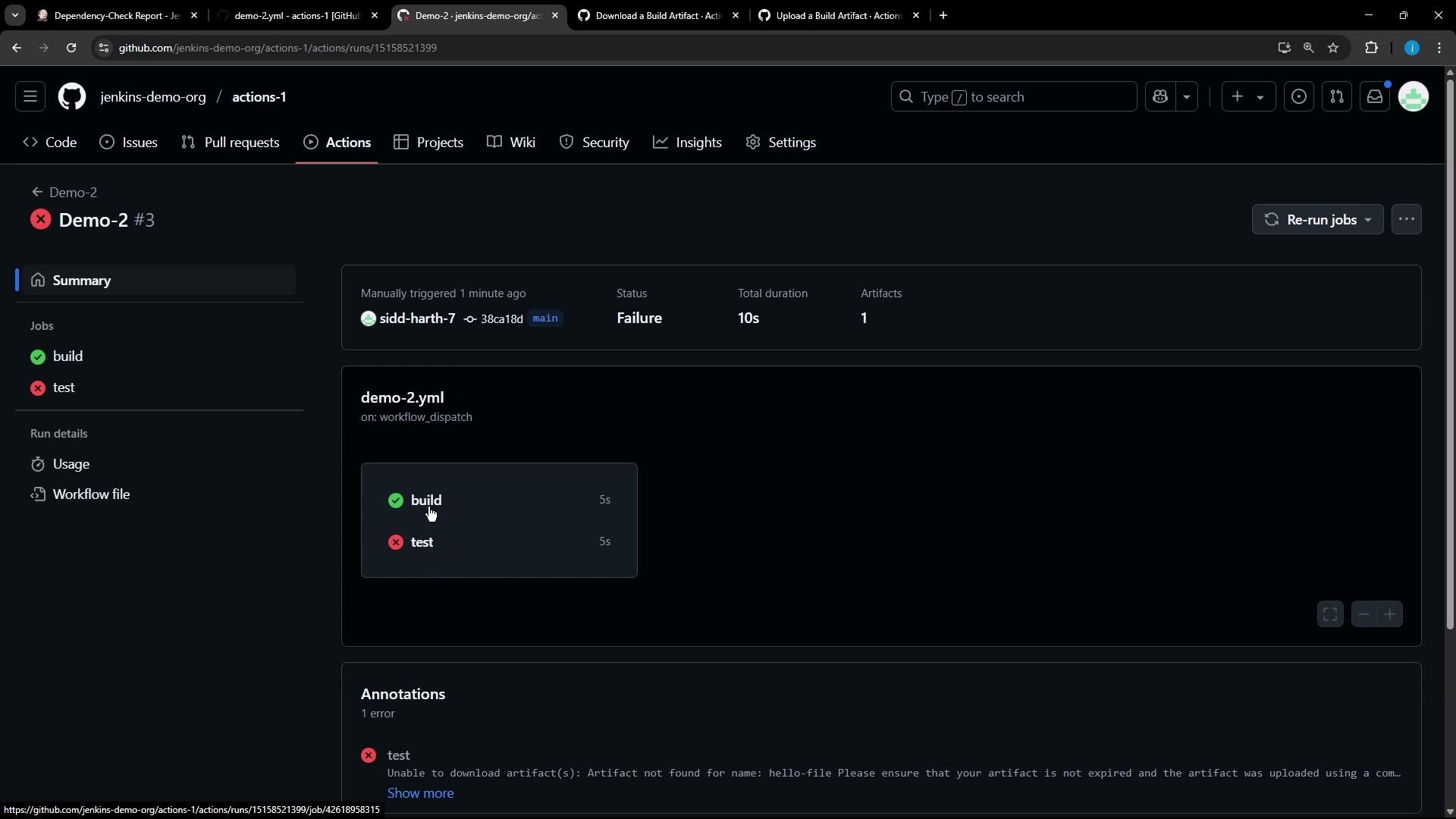
Task: Click Show more on annotation
Action: pyautogui.click(x=421, y=793)
